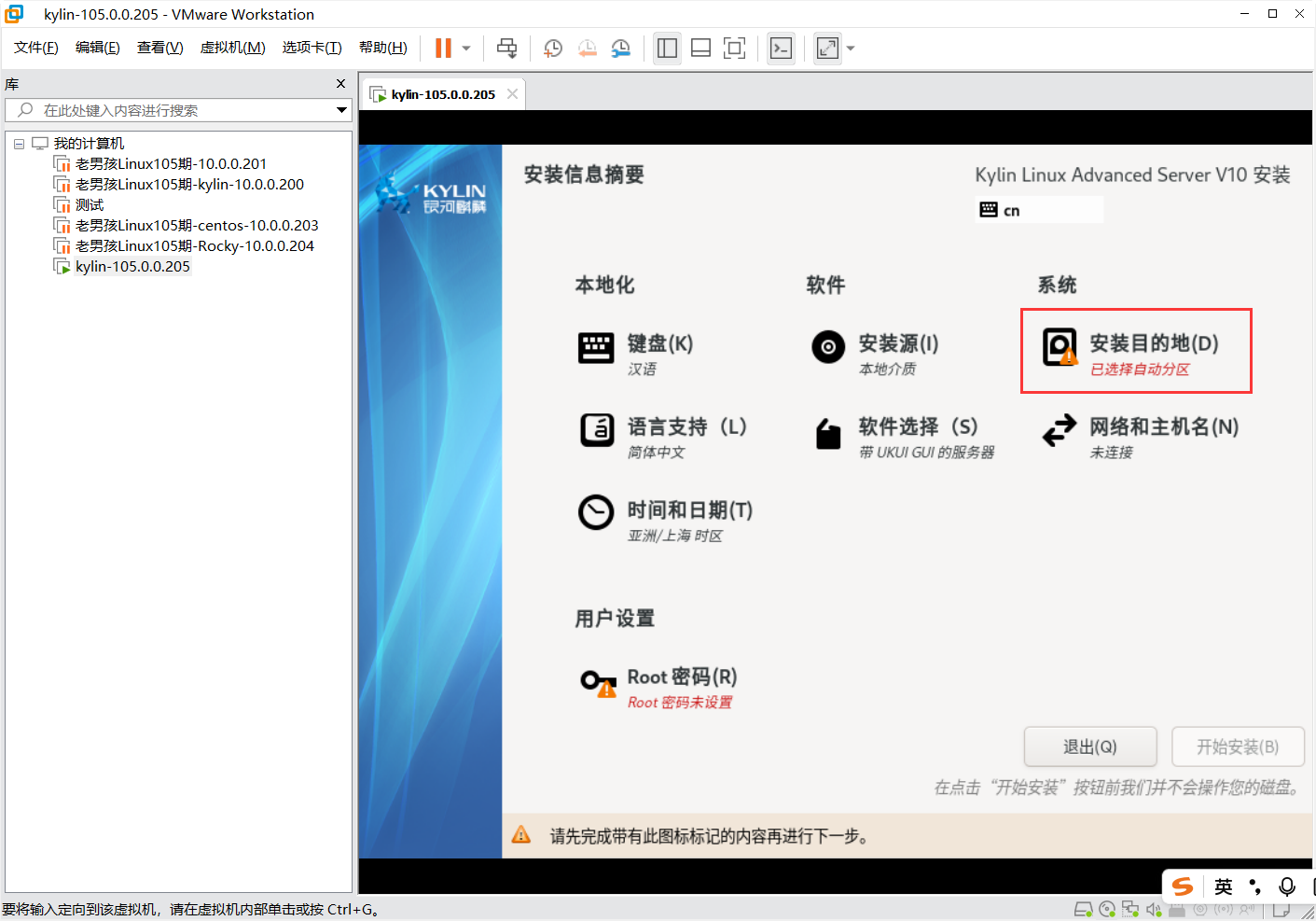Image resolution: width=1316 pixels, height=921 pixels.
Task: Open the snapshot manager icon
Action: pos(620,49)
